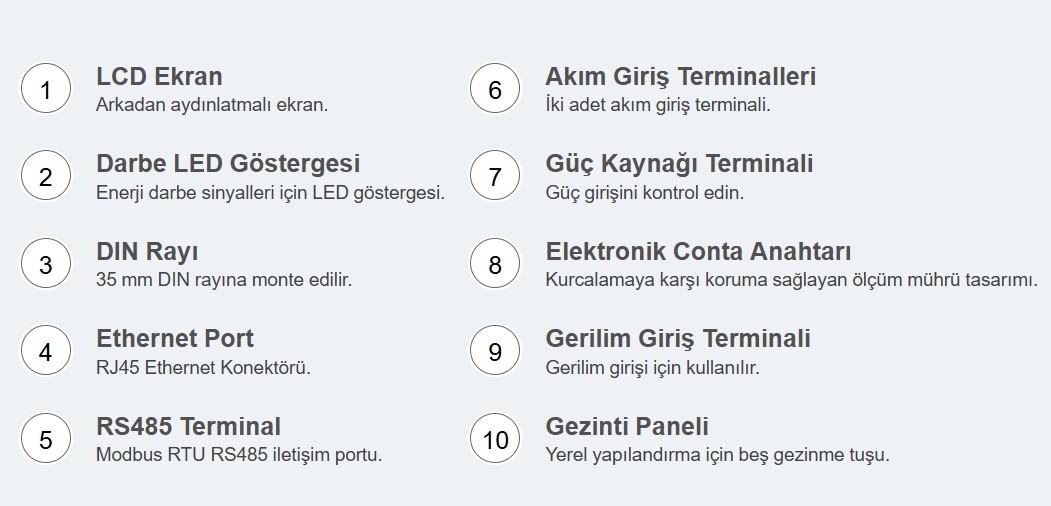Click the number 6 circle badge
Viewport: 1051px width, 506px height.
coord(495,90)
